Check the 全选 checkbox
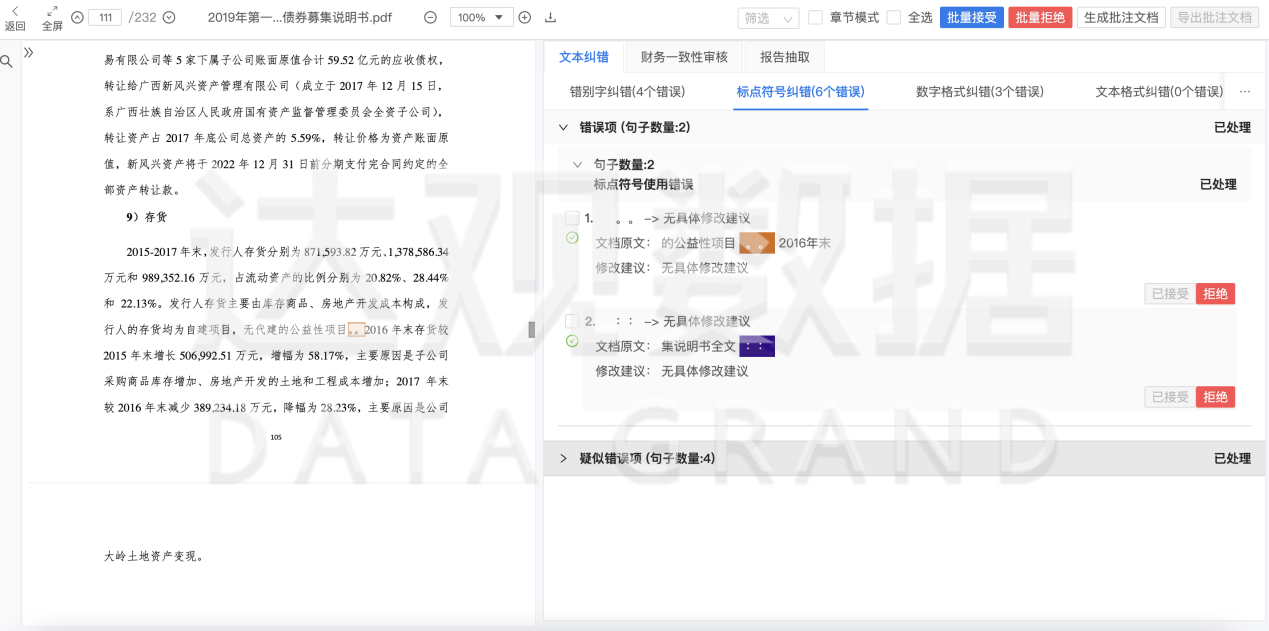 (x=894, y=17)
